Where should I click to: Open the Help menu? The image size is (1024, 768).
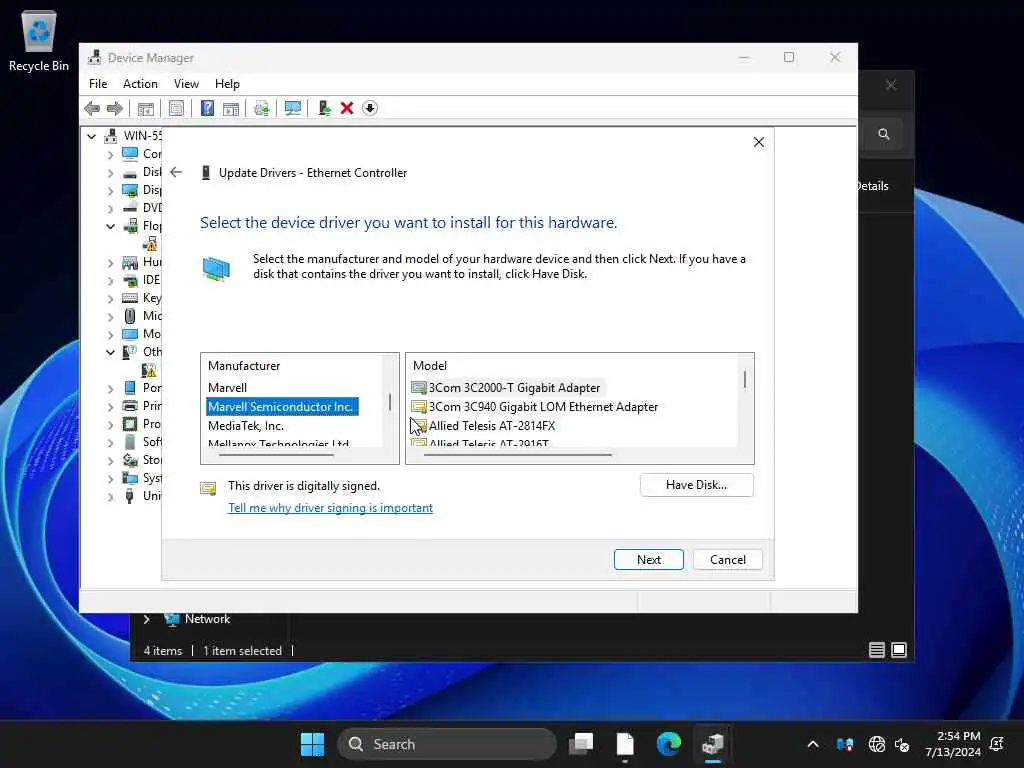coord(227,84)
